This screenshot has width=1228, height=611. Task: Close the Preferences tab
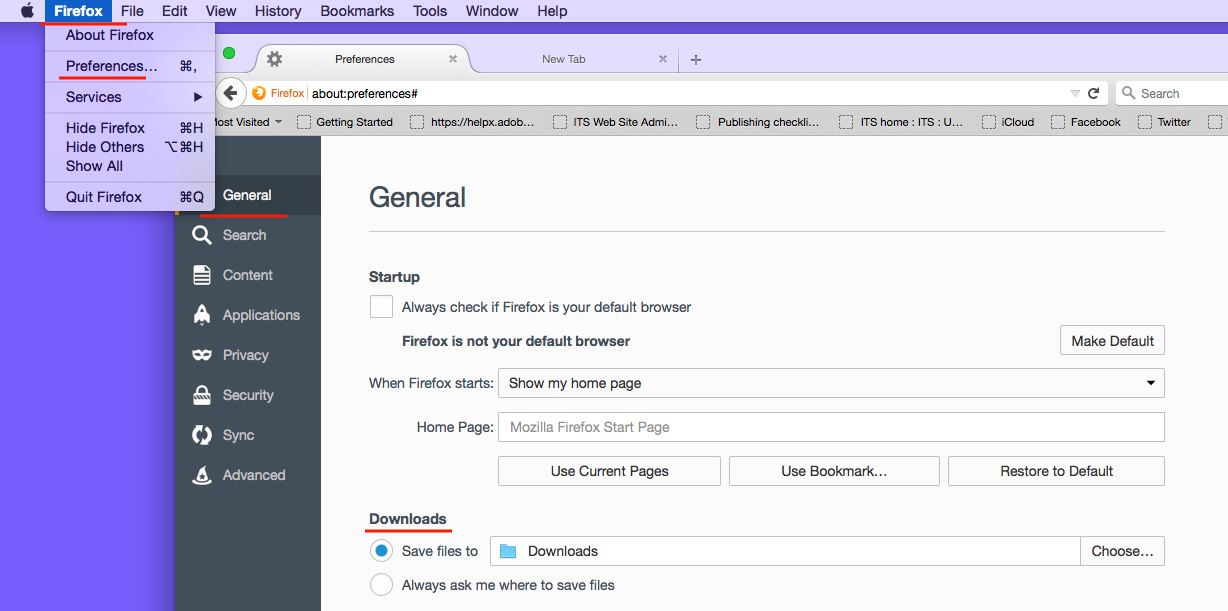click(453, 59)
